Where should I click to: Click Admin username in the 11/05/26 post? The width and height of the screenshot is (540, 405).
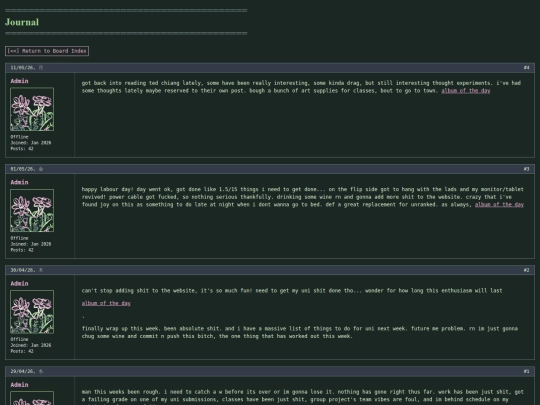tap(19, 81)
